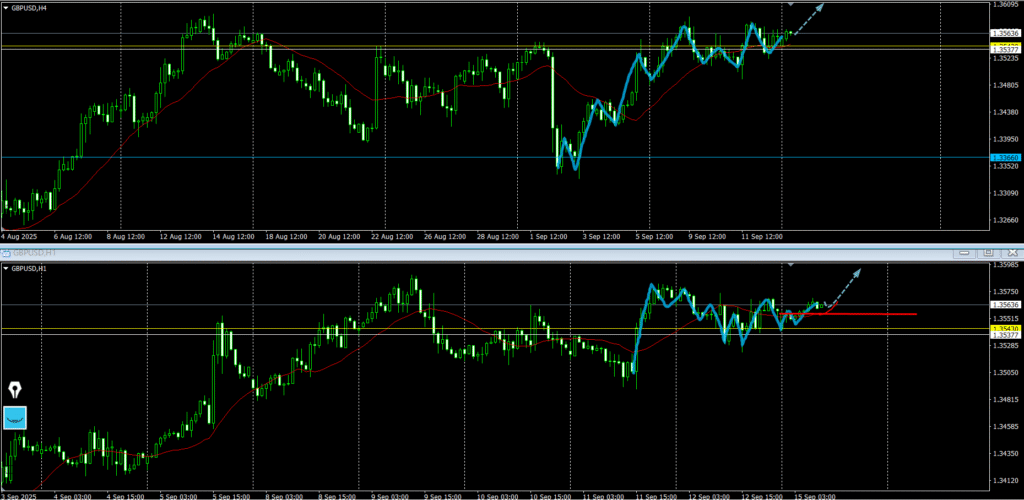Click the chart shift triangle on H1 chart

tap(792, 265)
